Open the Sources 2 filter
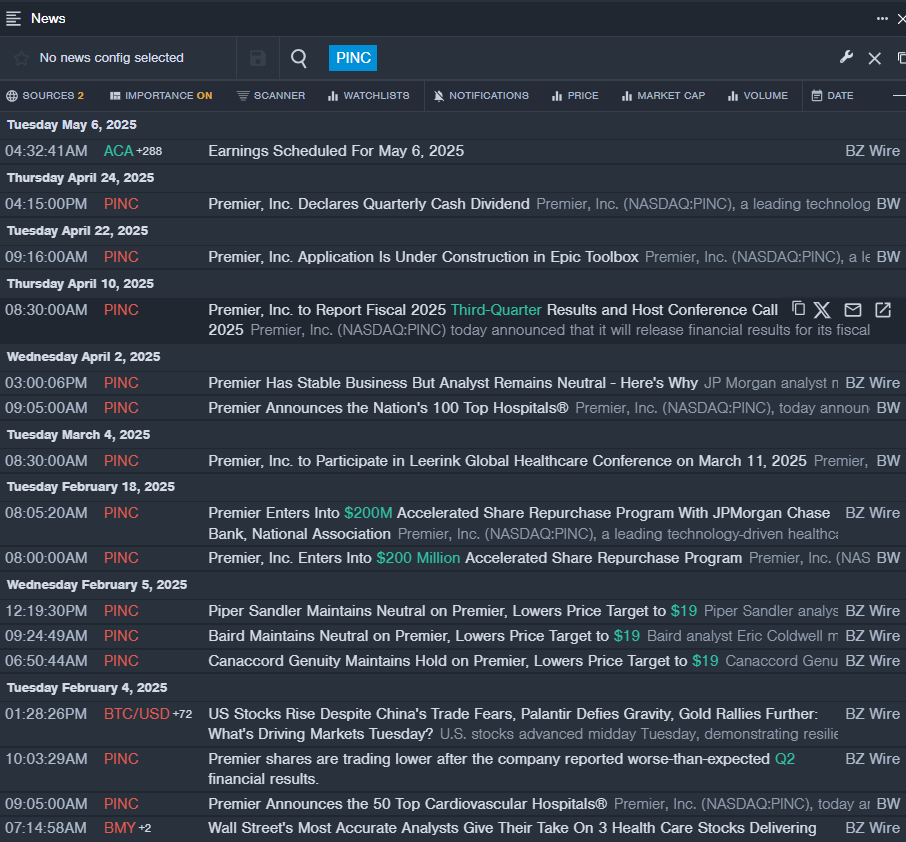Viewport: 906px width, 842px height. pyautogui.click(x=45, y=95)
